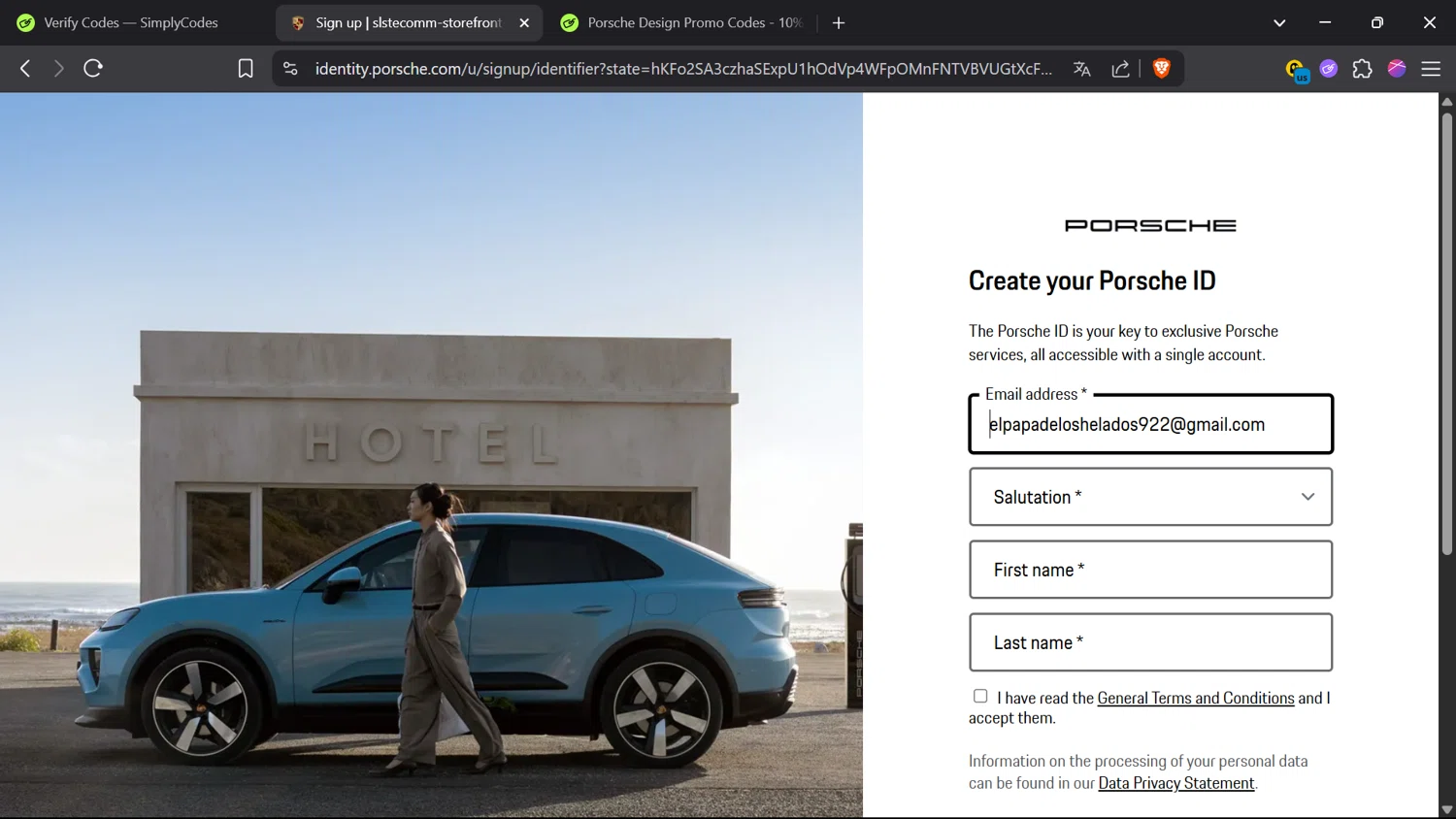Viewport: 1456px width, 819px height.
Task: Click the scrollbar up arrow
Action: coord(1446,101)
